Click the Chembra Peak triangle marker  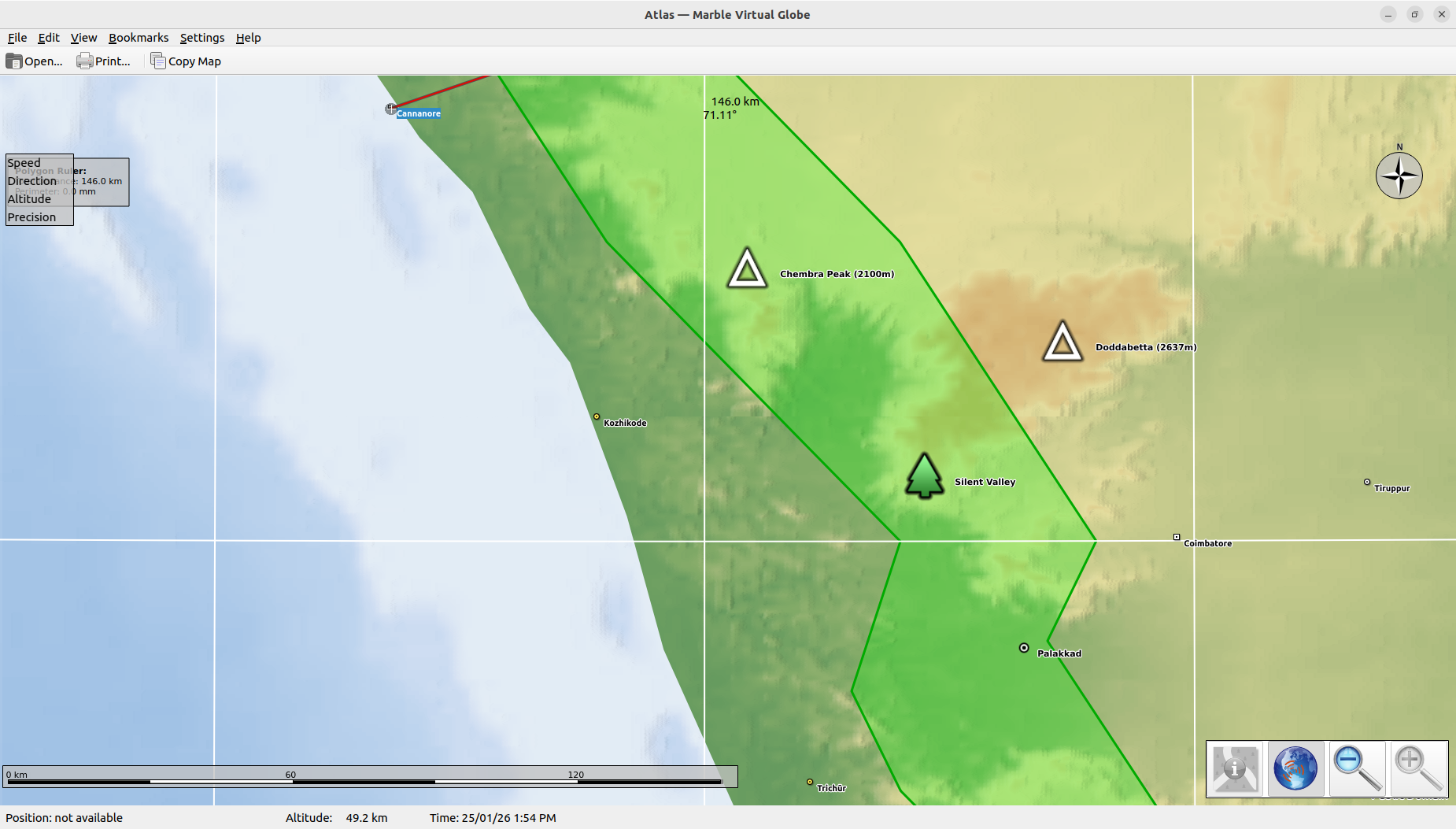pyautogui.click(x=747, y=269)
